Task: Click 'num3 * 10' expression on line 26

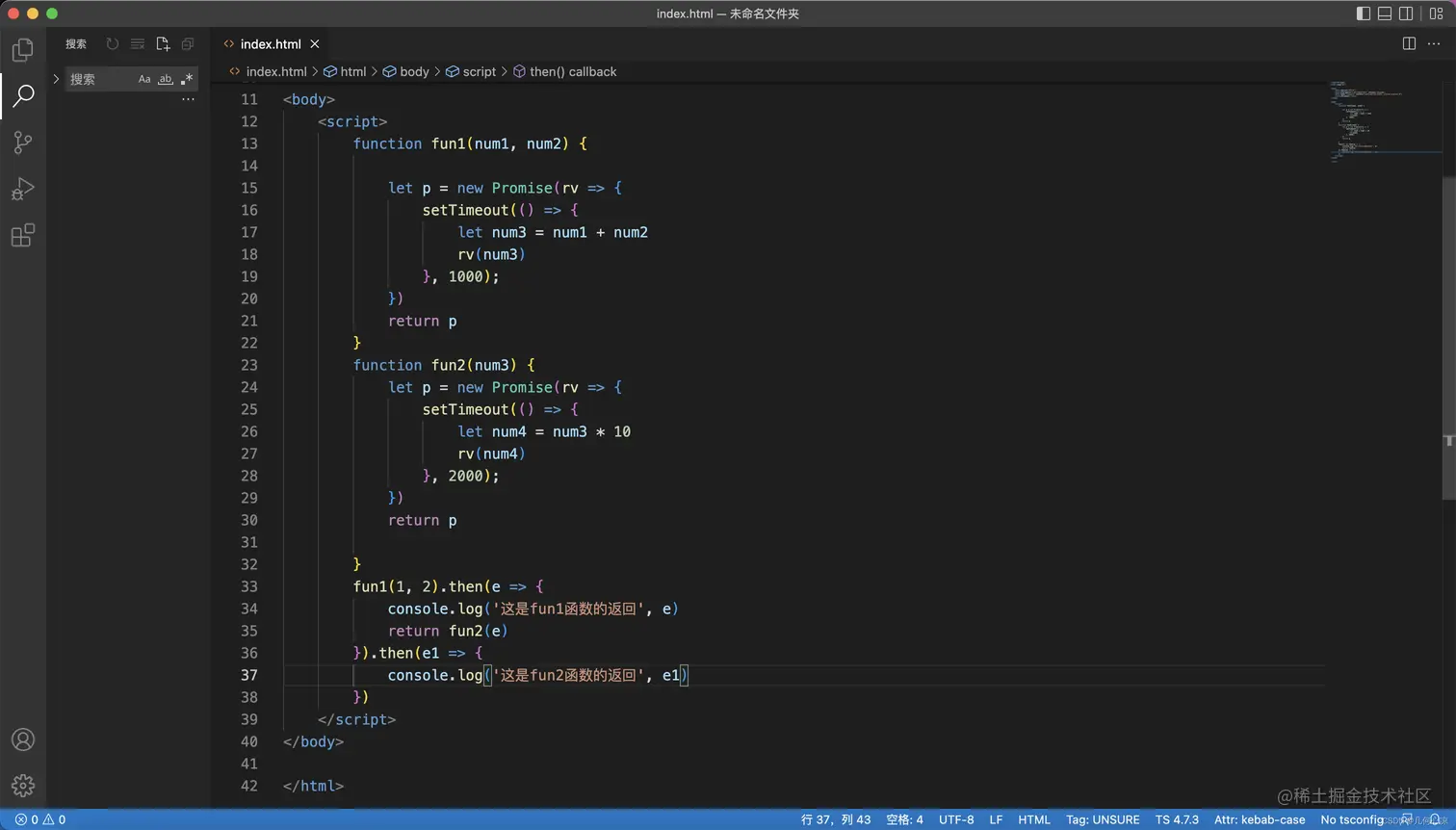Action: (x=592, y=431)
